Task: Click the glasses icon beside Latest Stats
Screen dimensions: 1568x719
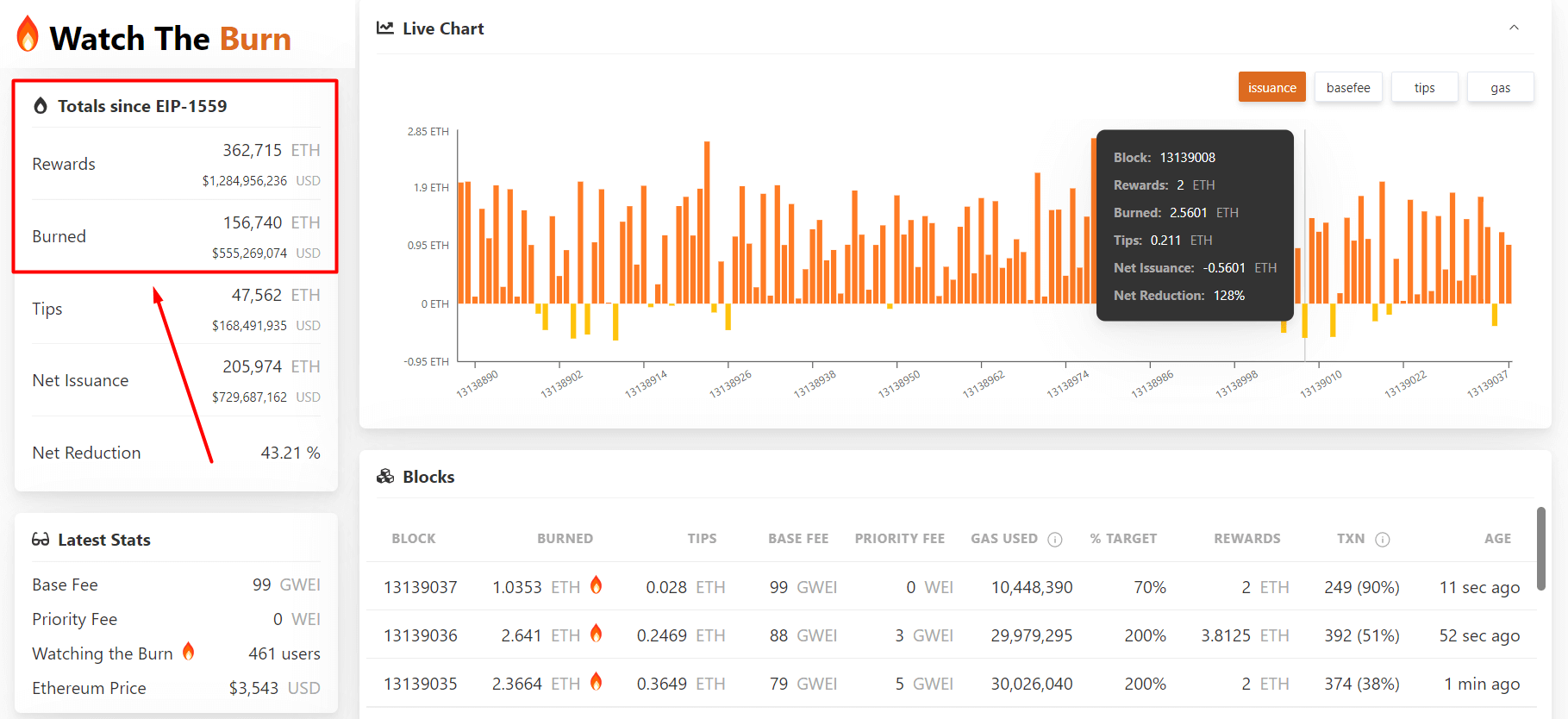Action: 41,540
